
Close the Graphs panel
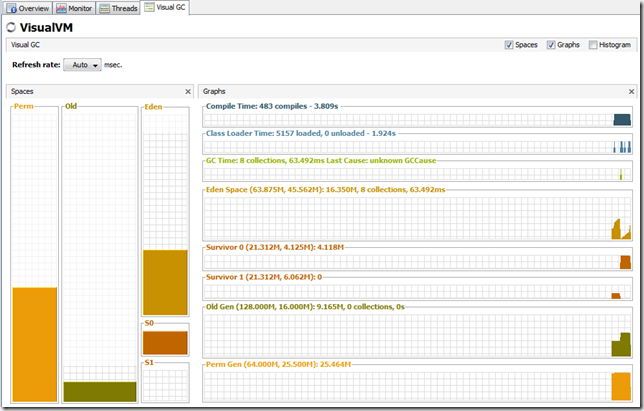[x=631, y=92]
